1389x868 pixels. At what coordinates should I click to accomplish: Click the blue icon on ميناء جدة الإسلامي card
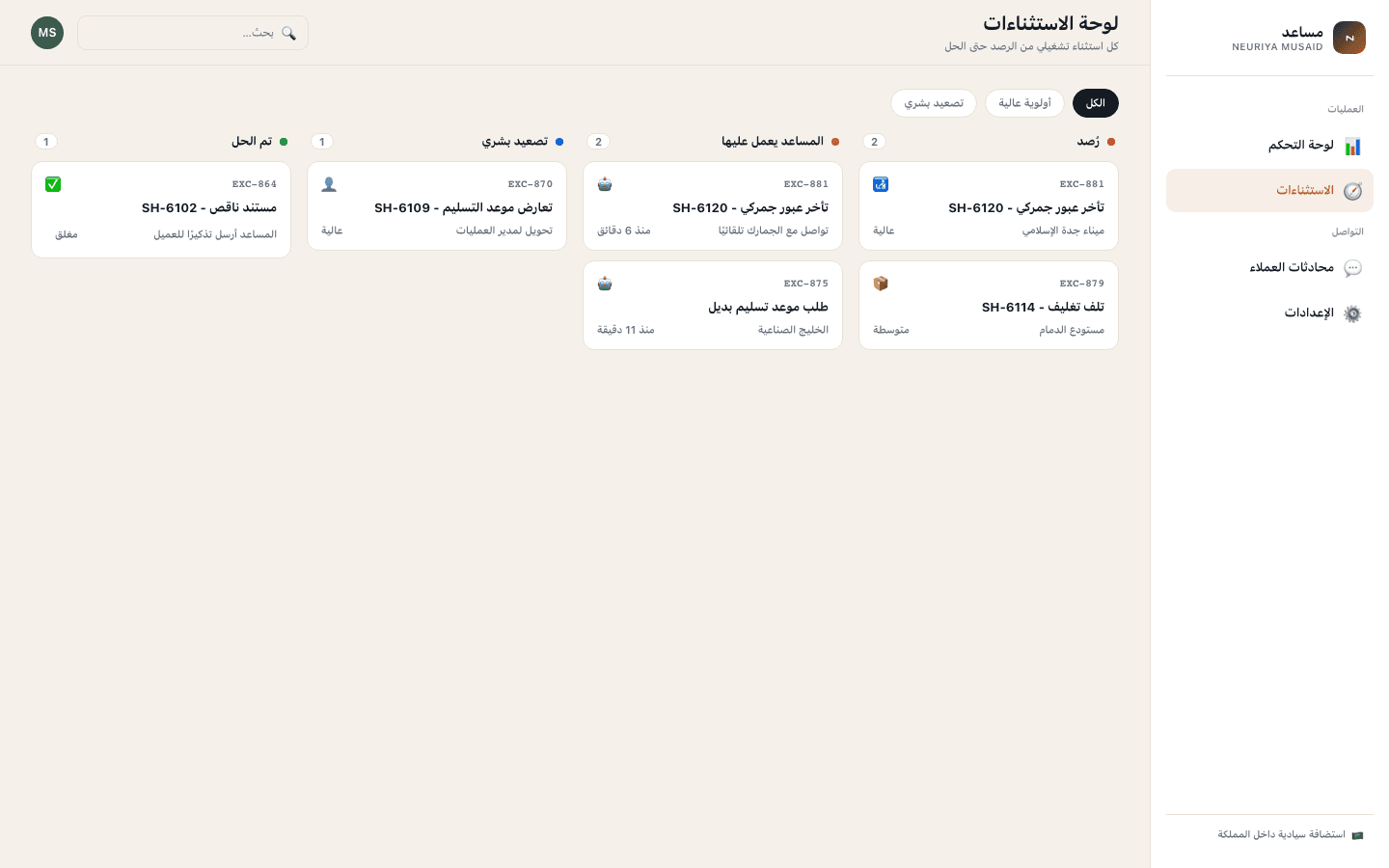pyautogui.click(x=881, y=184)
